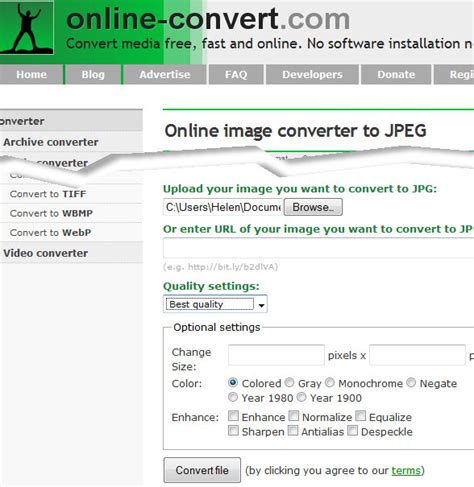Select the Monochrome color option
474x487 pixels.
coord(330,382)
